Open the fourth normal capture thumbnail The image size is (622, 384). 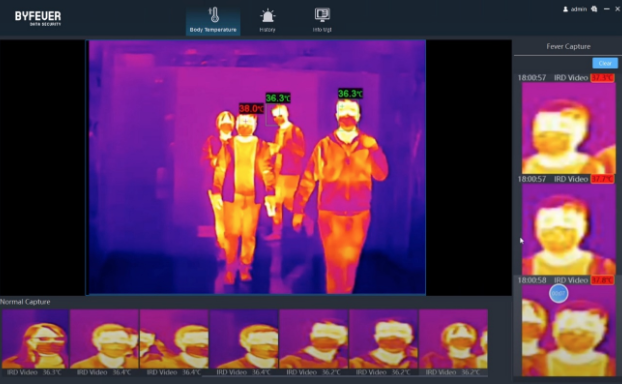pos(244,339)
